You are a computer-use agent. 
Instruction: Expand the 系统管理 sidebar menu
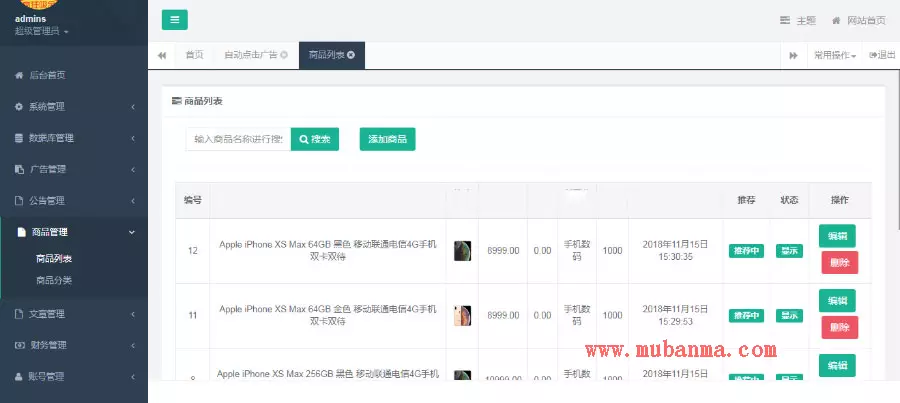(x=74, y=106)
